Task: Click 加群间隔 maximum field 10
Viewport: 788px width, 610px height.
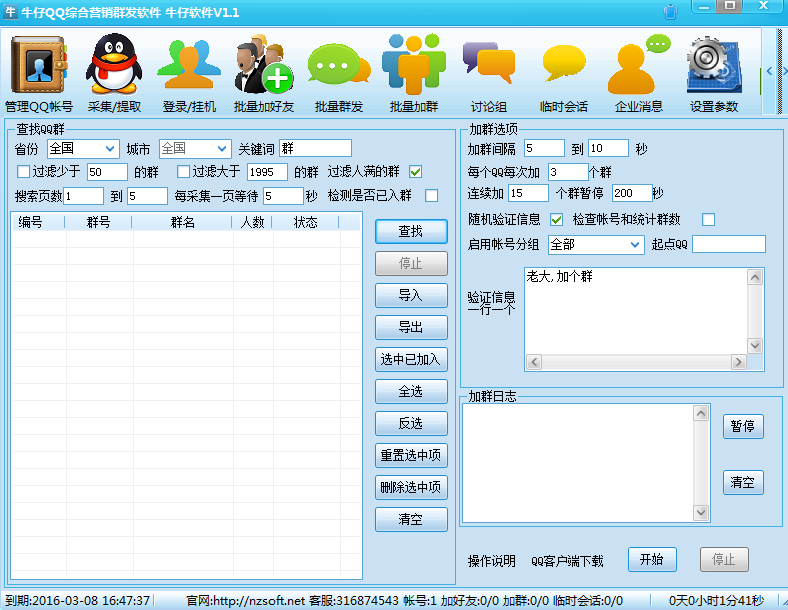Action: (x=608, y=148)
